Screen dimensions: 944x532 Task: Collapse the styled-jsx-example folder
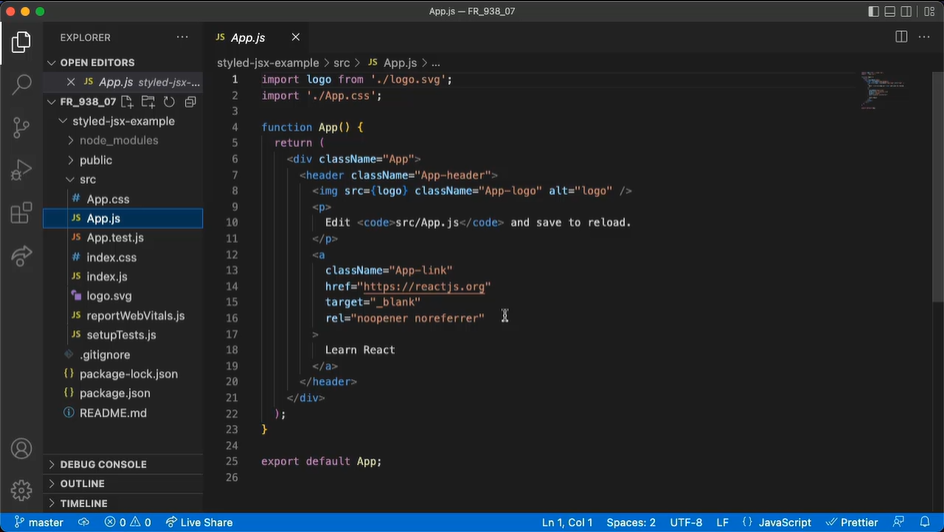123,121
